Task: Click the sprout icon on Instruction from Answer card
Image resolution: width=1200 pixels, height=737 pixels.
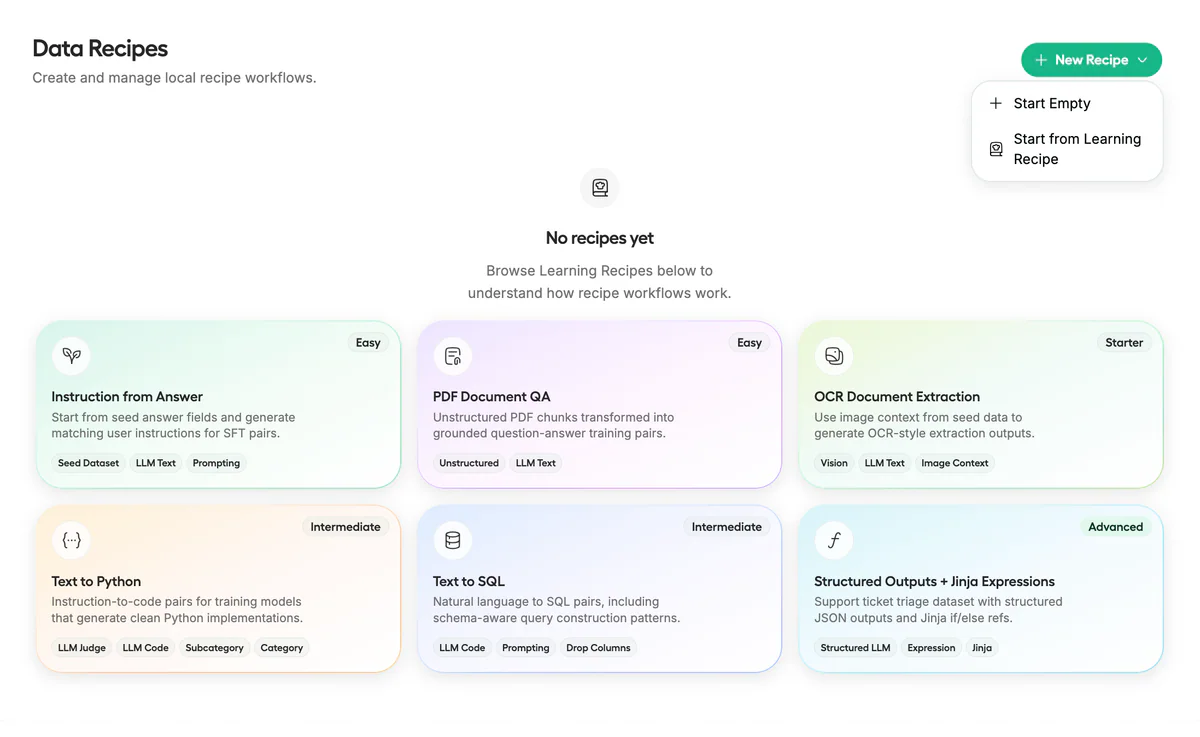Action: (x=71, y=355)
